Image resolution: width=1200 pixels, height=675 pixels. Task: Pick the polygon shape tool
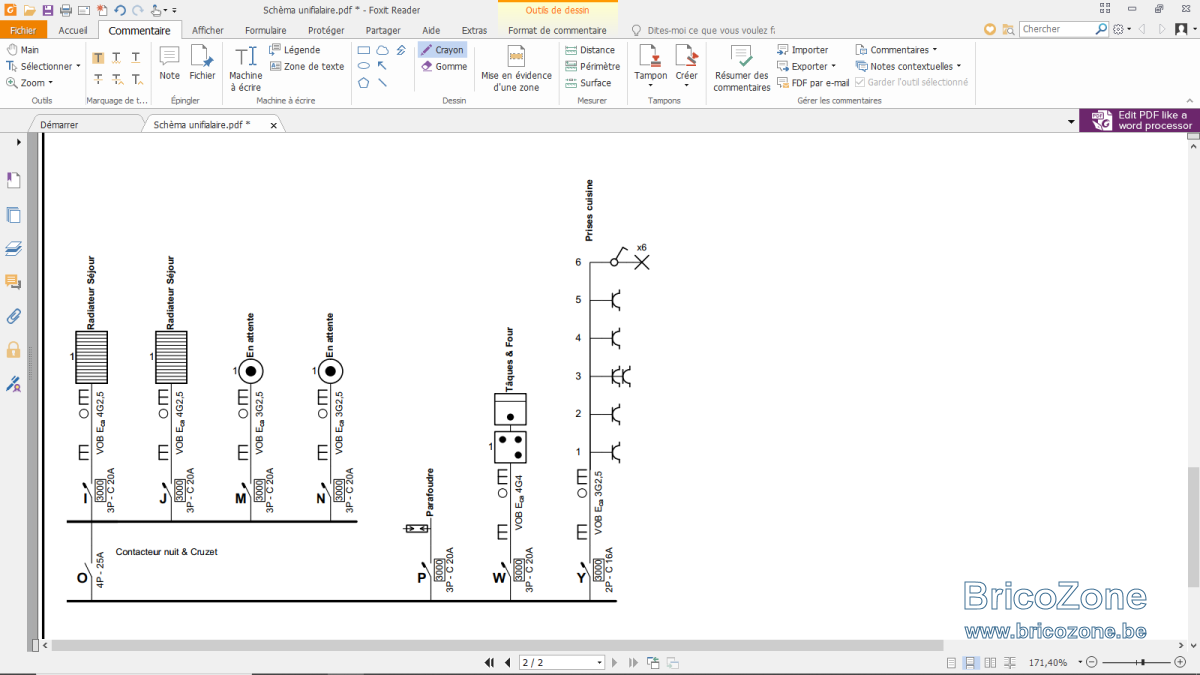[x=364, y=83]
